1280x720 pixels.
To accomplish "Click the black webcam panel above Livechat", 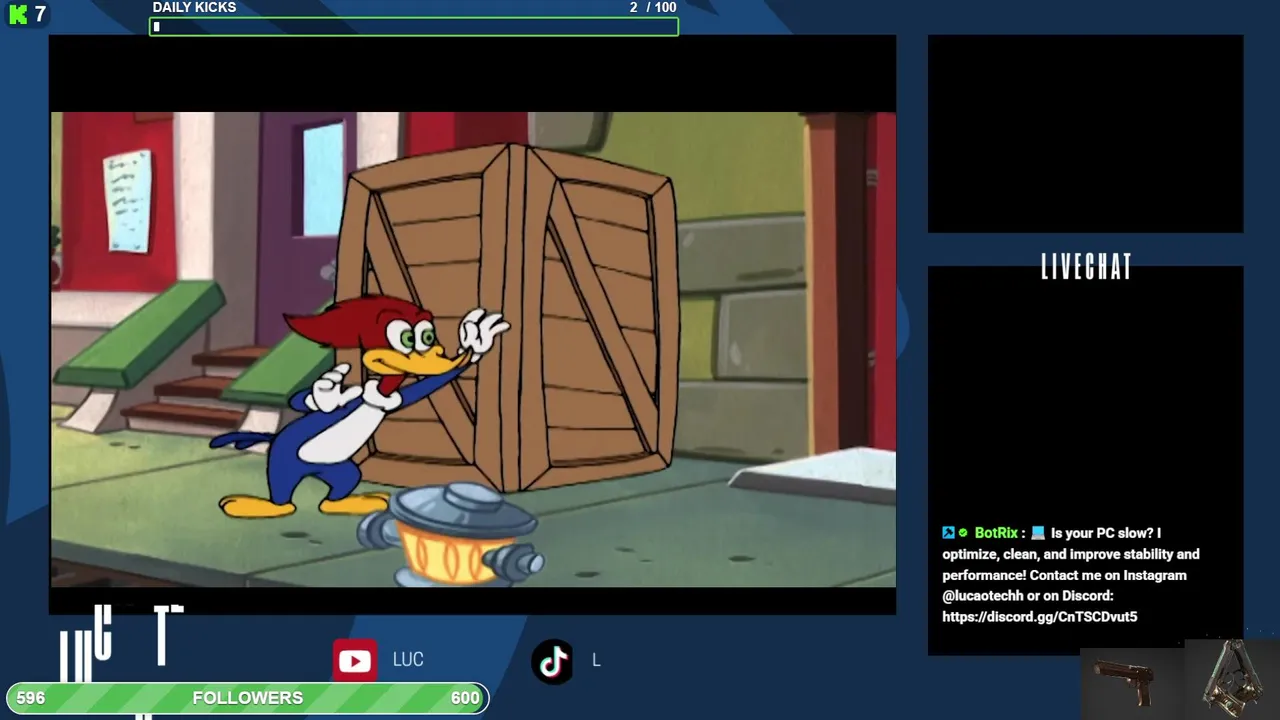I will pyautogui.click(x=1085, y=134).
